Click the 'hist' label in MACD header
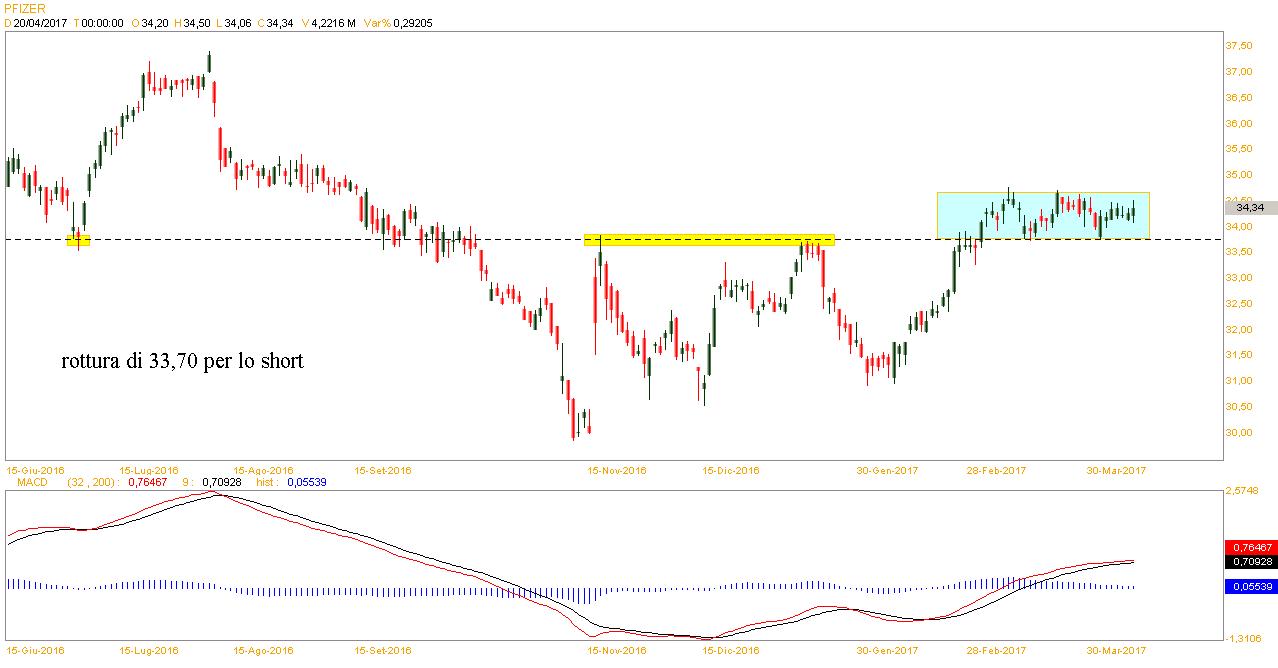The width and height of the screenshot is (1278, 668). coord(268,482)
